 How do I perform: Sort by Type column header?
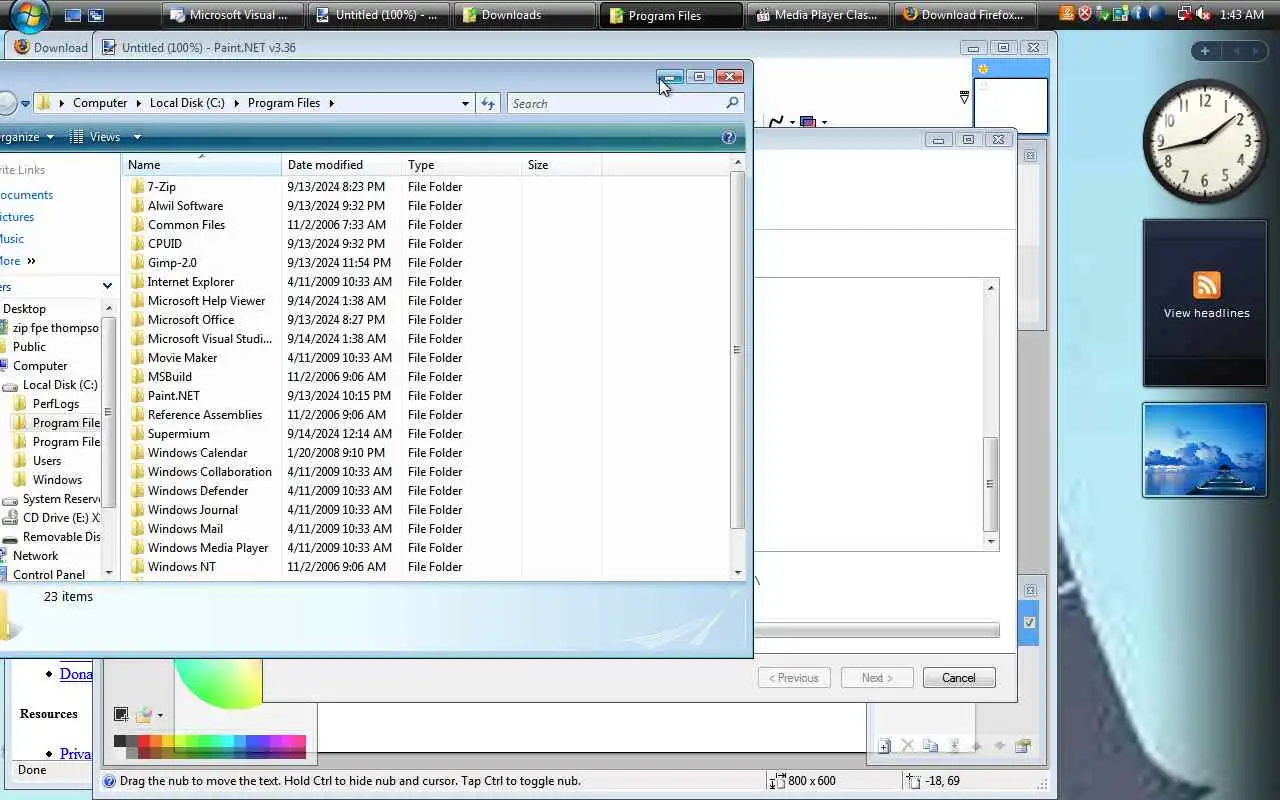pos(461,165)
